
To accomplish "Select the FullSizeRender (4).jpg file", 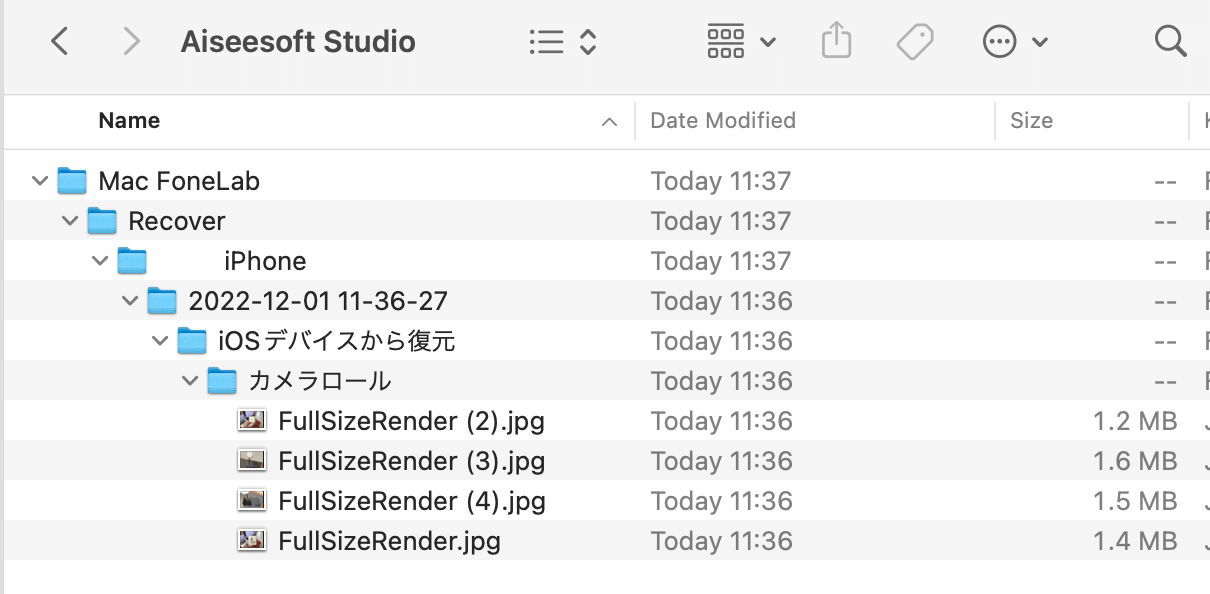I will (x=412, y=501).
